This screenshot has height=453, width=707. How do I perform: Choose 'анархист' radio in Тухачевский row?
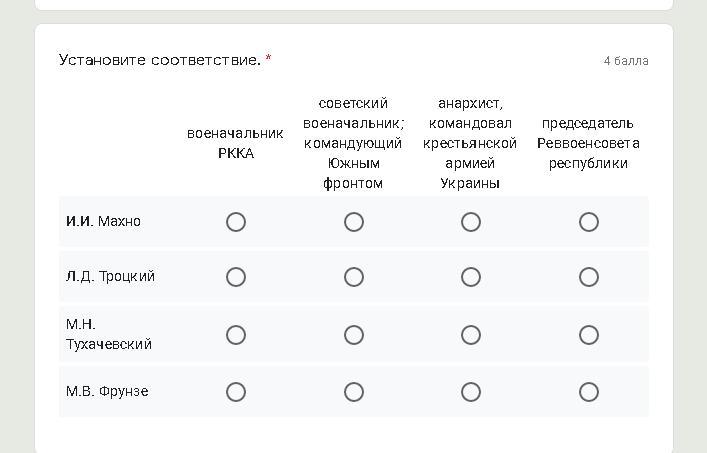[471, 335]
